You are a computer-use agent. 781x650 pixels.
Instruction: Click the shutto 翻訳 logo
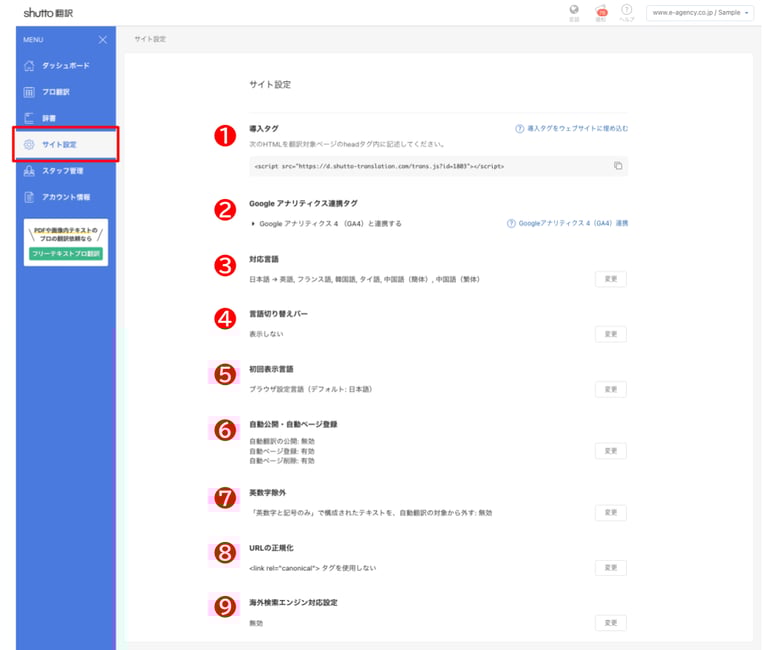point(48,13)
